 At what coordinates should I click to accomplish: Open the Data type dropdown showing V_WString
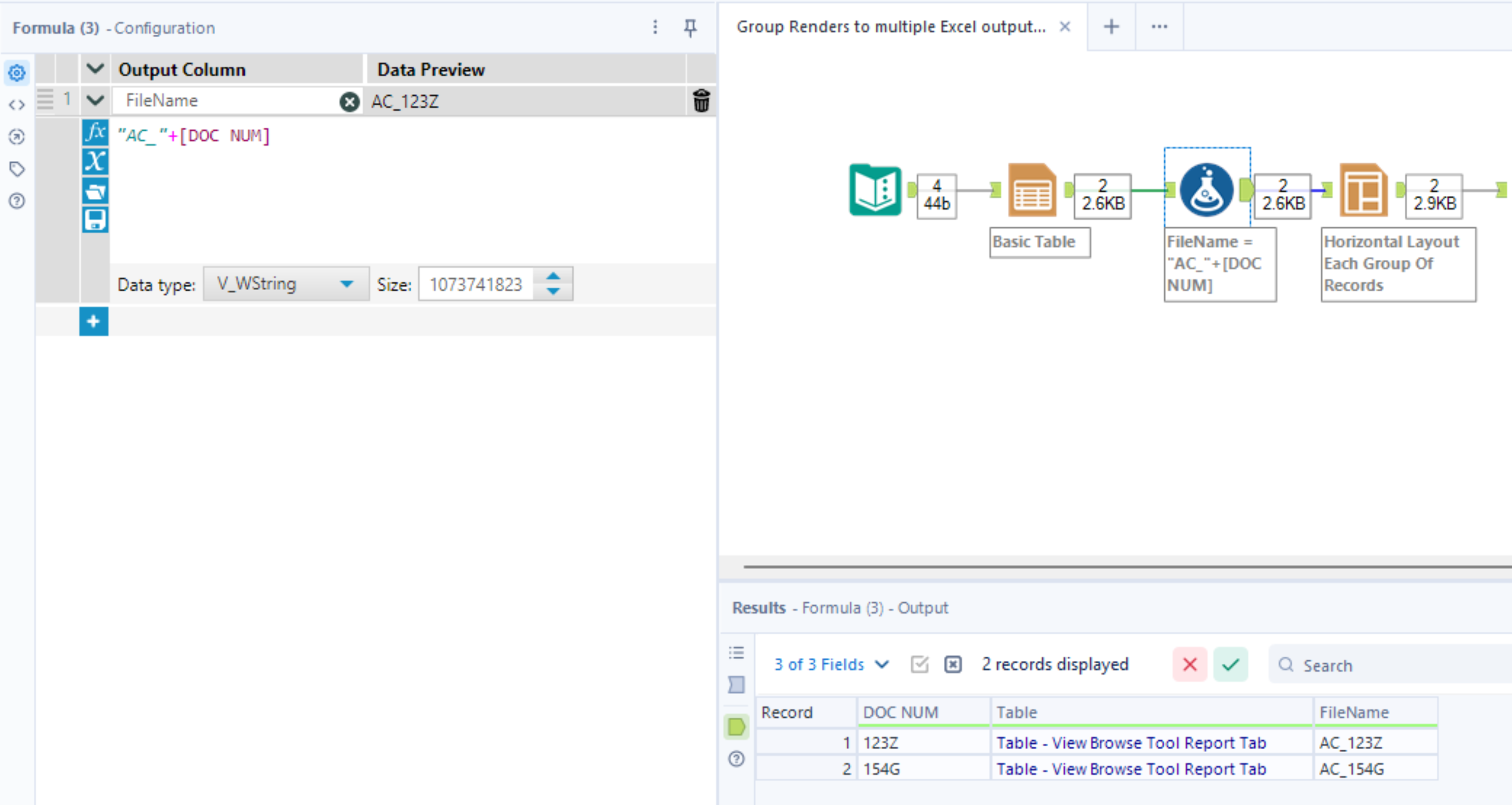pyautogui.click(x=286, y=284)
